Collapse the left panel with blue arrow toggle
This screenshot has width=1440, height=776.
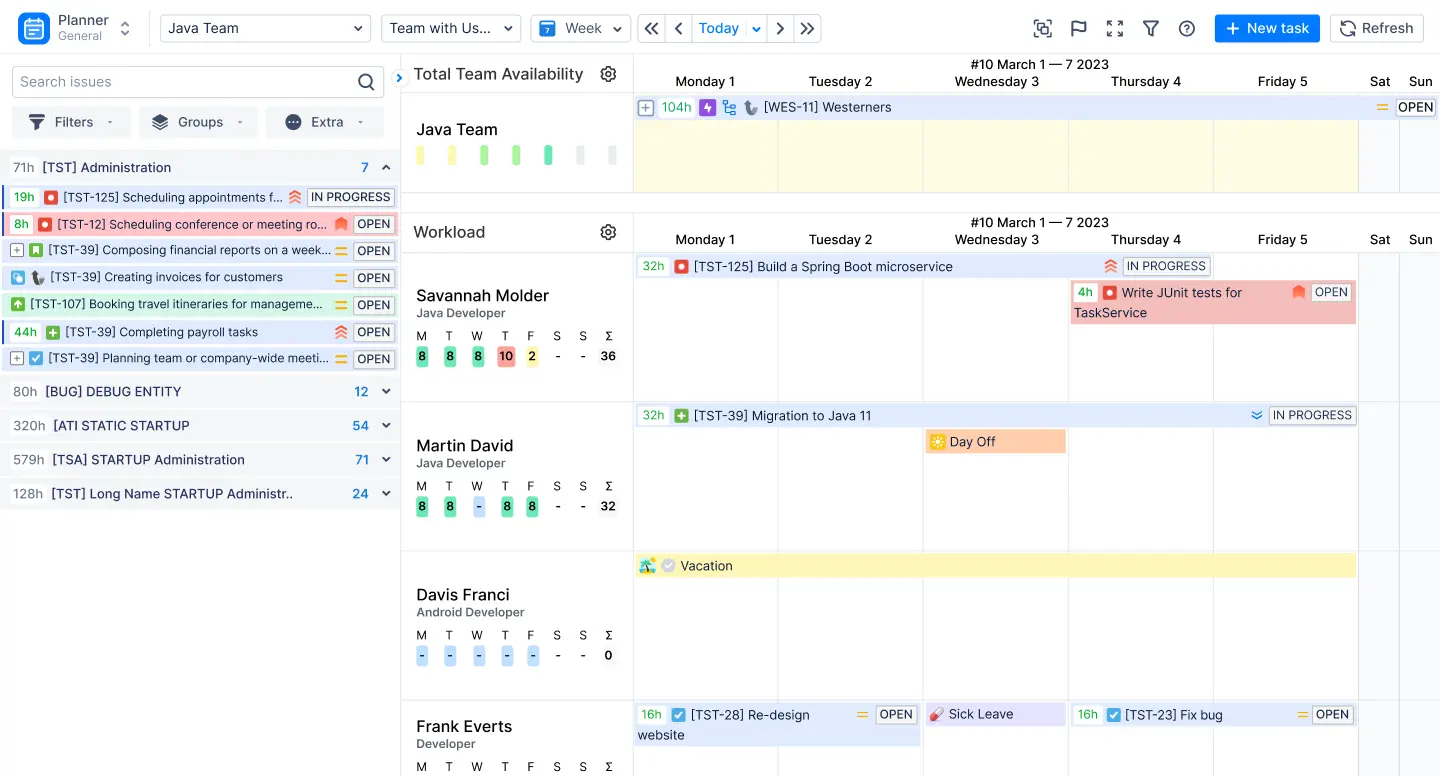pyautogui.click(x=399, y=77)
